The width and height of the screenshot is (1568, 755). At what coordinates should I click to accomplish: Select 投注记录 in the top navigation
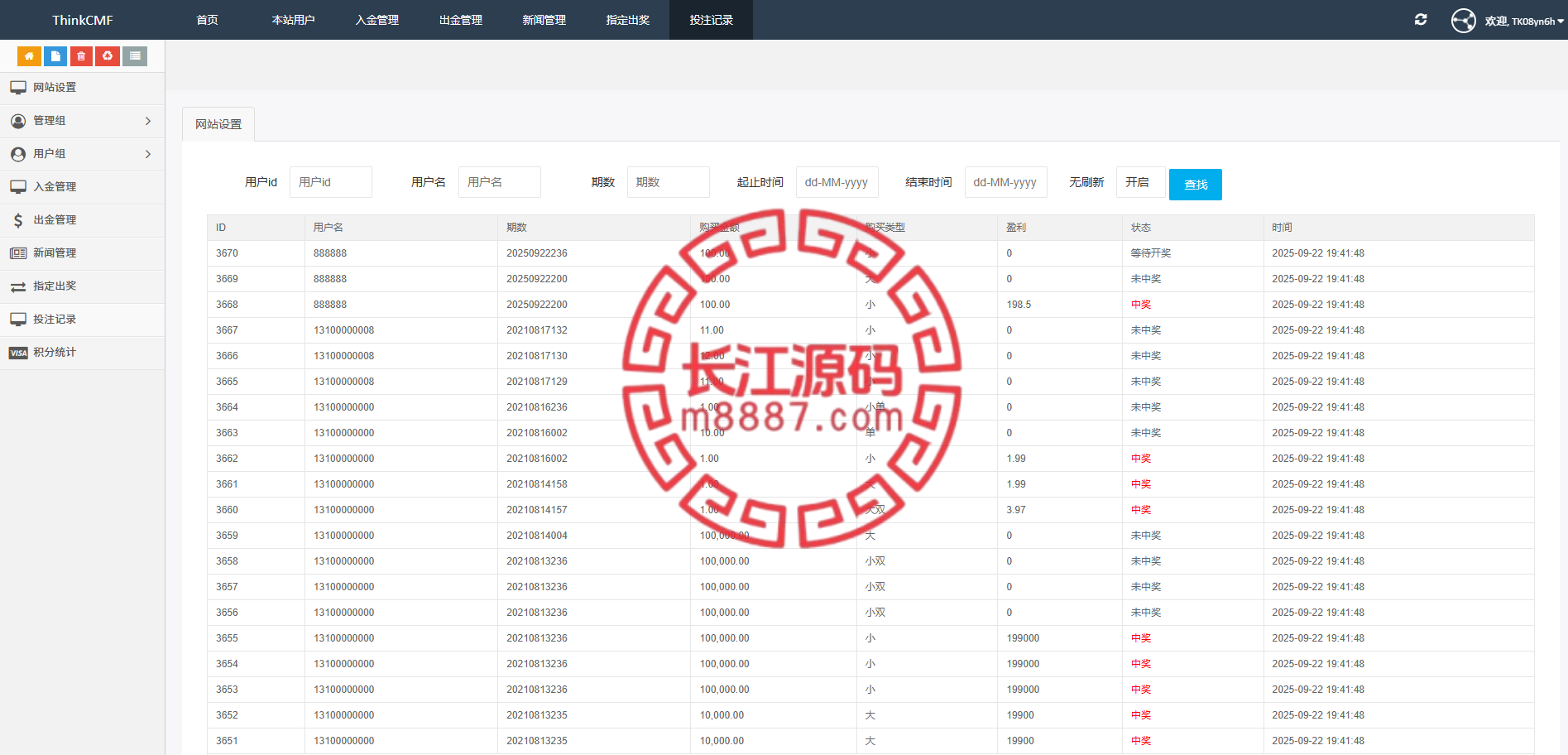[x=712, y=20]
